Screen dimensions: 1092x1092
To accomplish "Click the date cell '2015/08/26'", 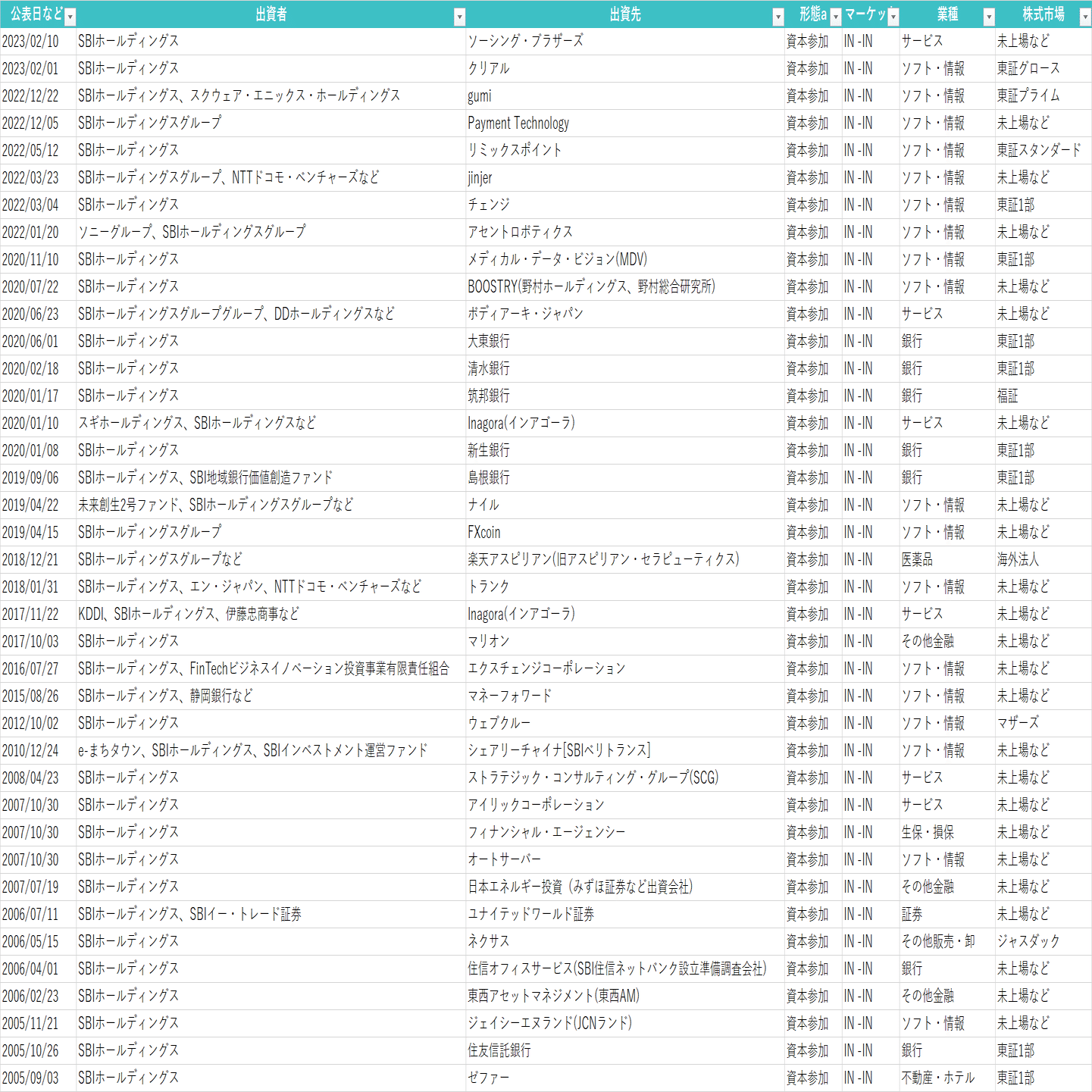I will tap(38, 696).
